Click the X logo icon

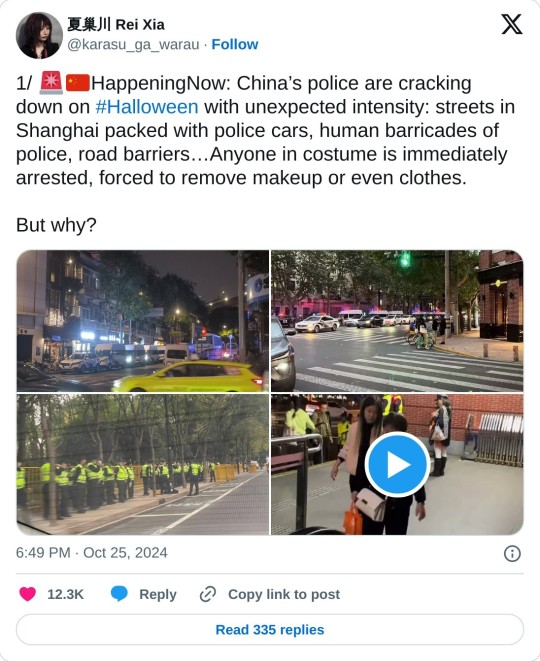click(512, 24)
